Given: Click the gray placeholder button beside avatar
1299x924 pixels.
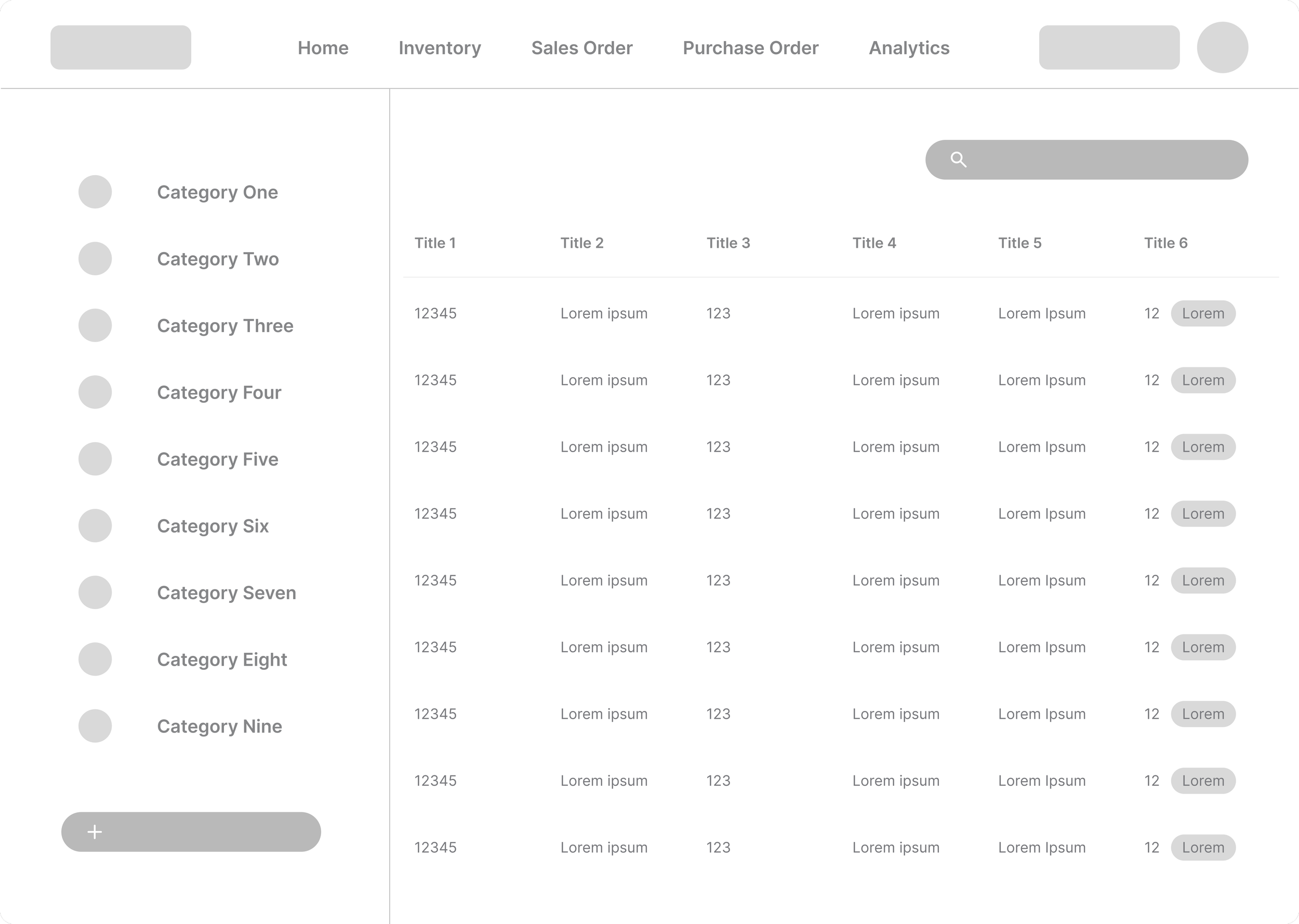Looking at the screenshot, I should (1109, 48).
